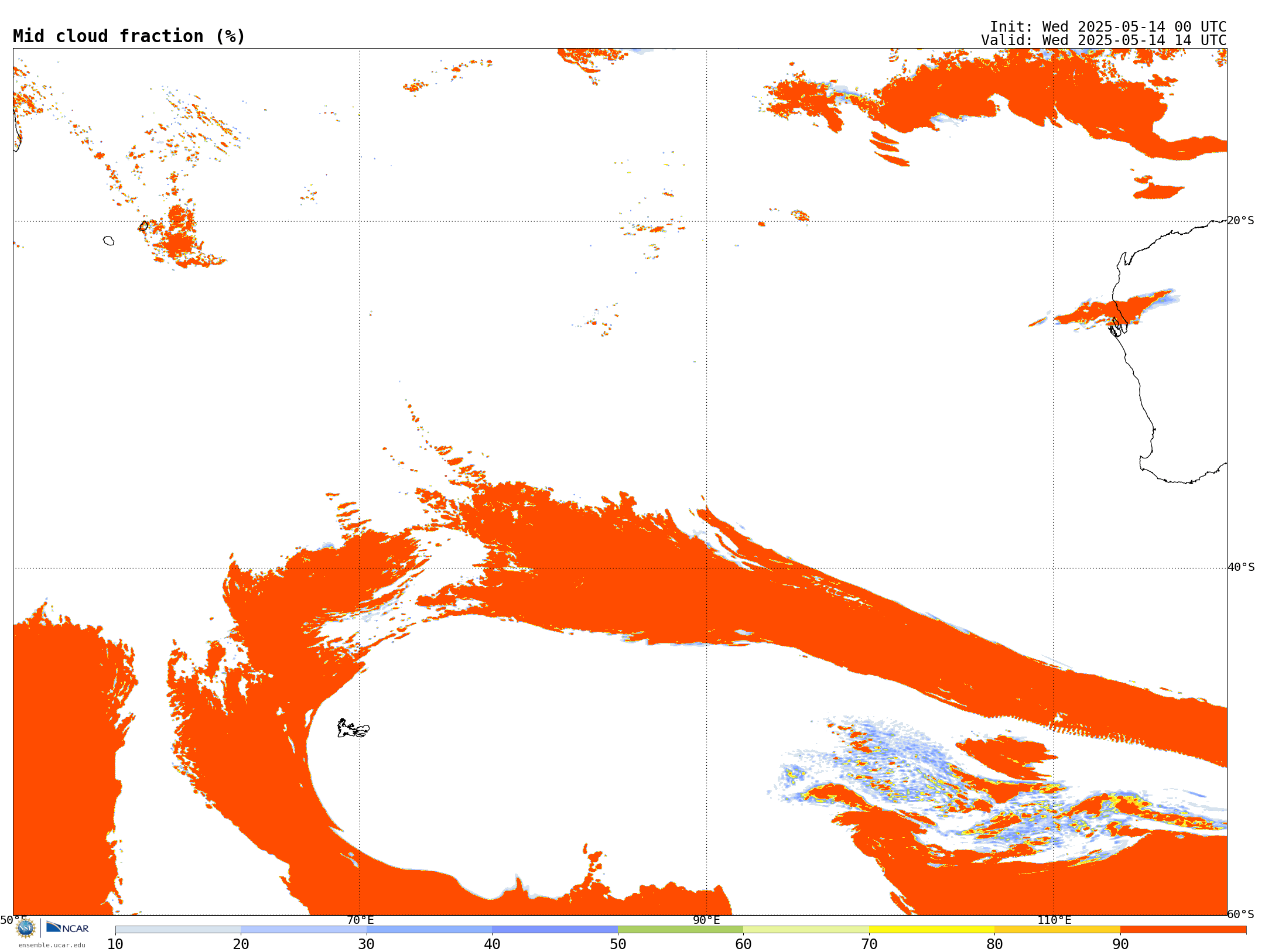1265x952 pixels.
Task: Click the 70–80 bright yellow colorbar segment
Action: click(932, 930)
